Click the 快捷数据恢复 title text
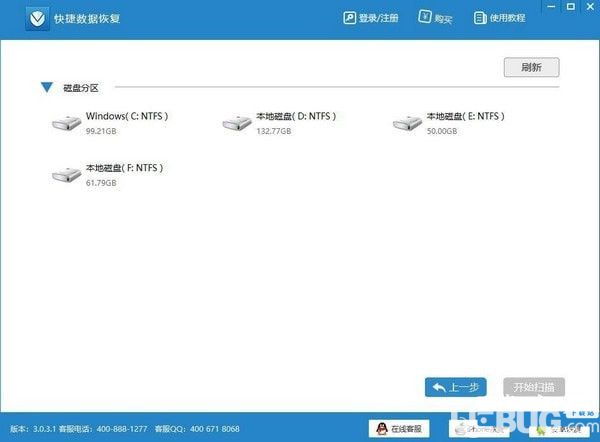 (x=87, y=19)
